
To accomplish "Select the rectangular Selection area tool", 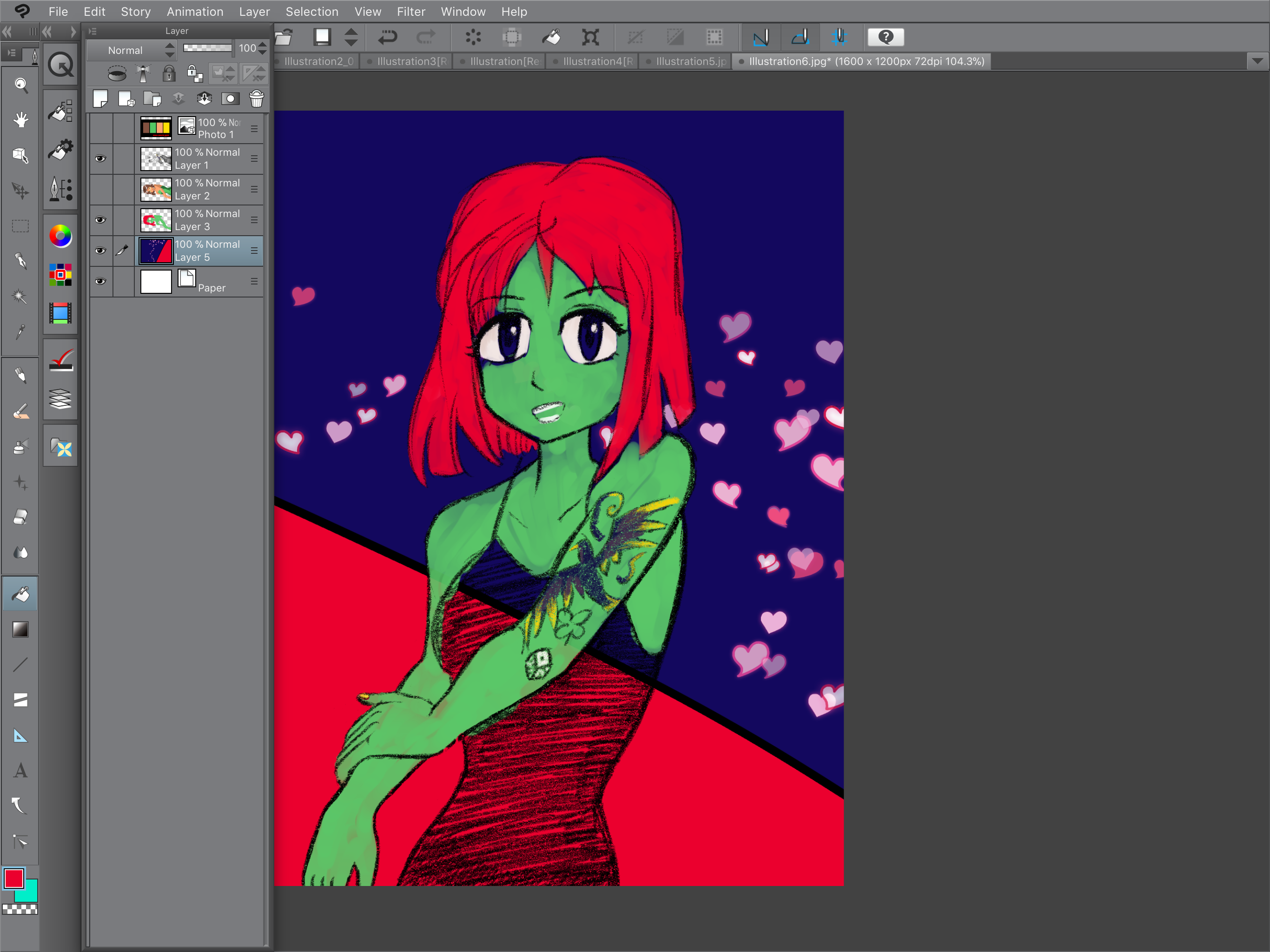I will tap(20, 226).
